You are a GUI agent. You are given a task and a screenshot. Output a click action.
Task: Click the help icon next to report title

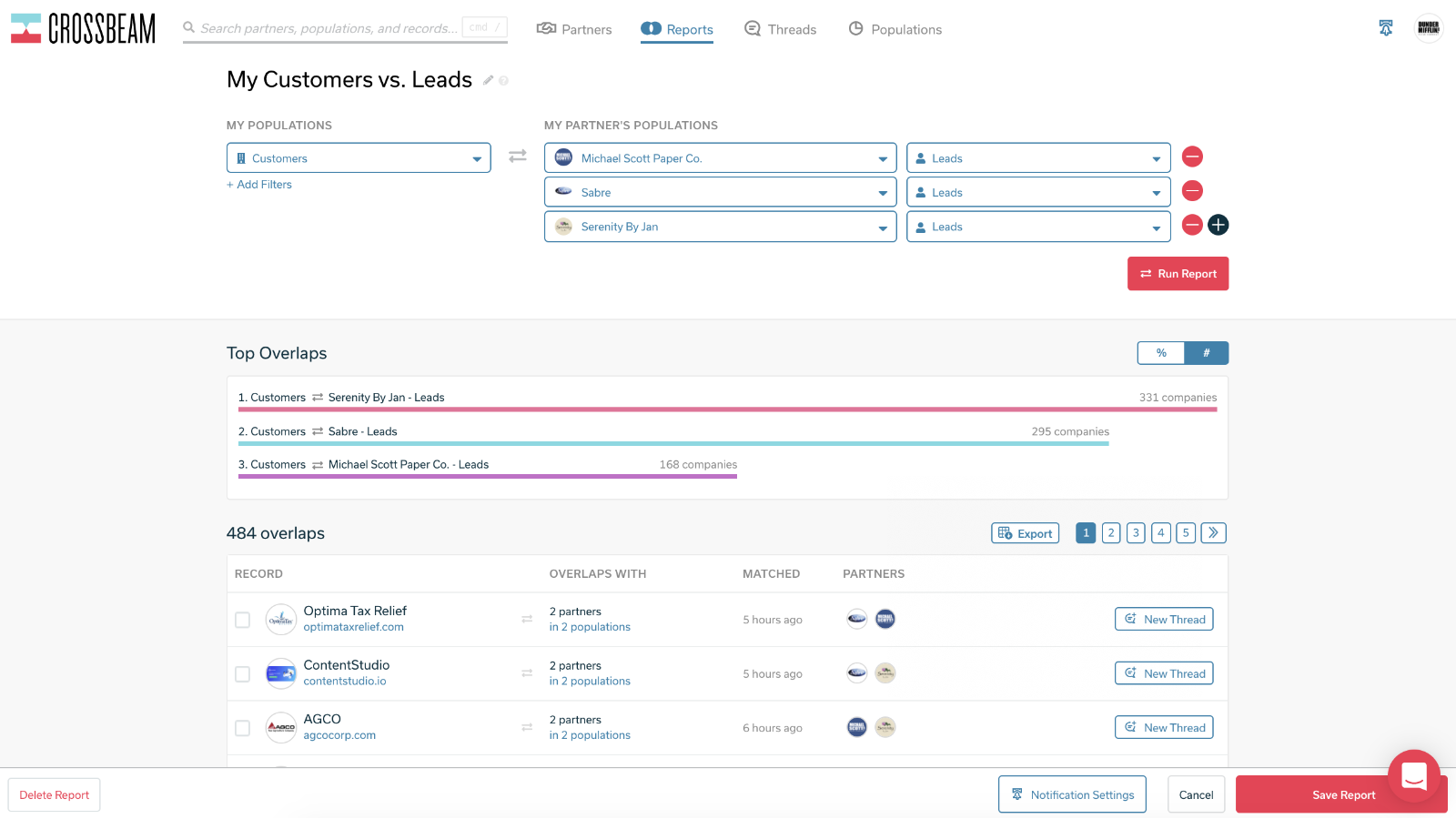[x=503, y=81]
